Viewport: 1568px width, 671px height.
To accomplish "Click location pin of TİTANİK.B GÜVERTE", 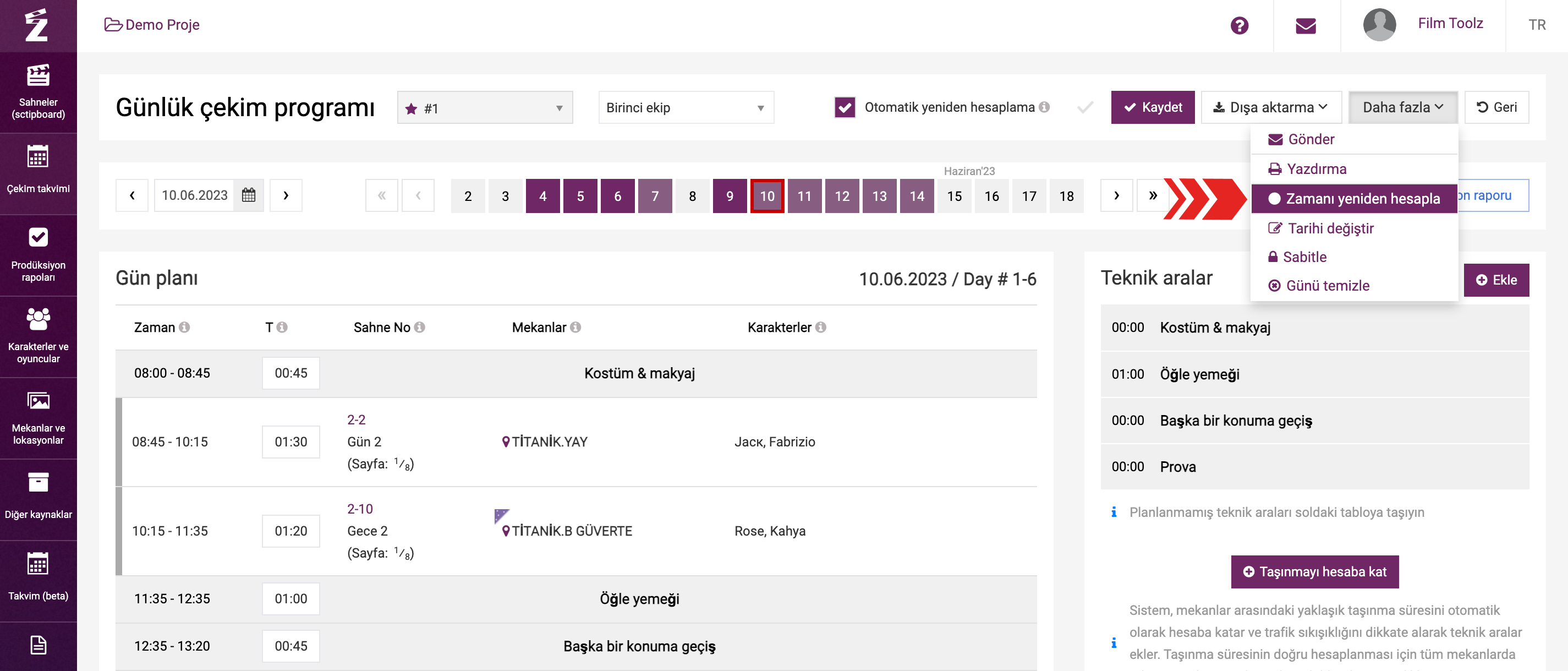I will (x=505, y=530).
